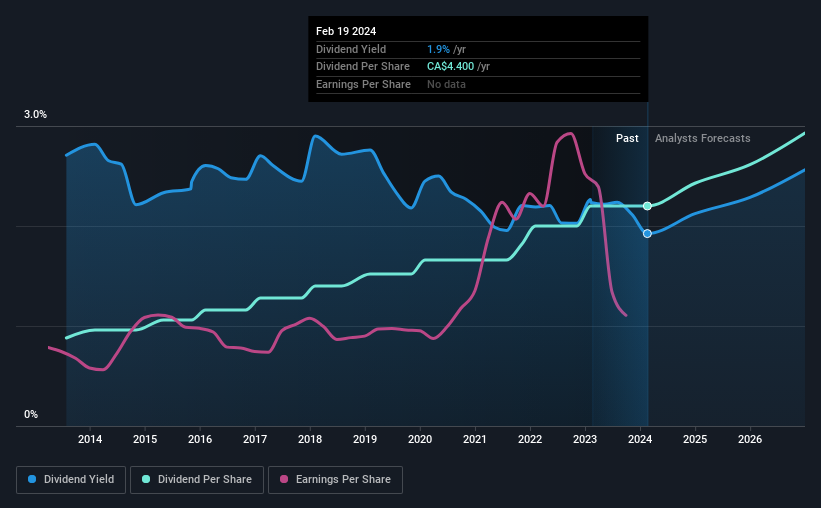Click the blue Dividend Yield legend dot
This screenshot has height=508, width=821.
pyautogui.click(x=32, y=479)
